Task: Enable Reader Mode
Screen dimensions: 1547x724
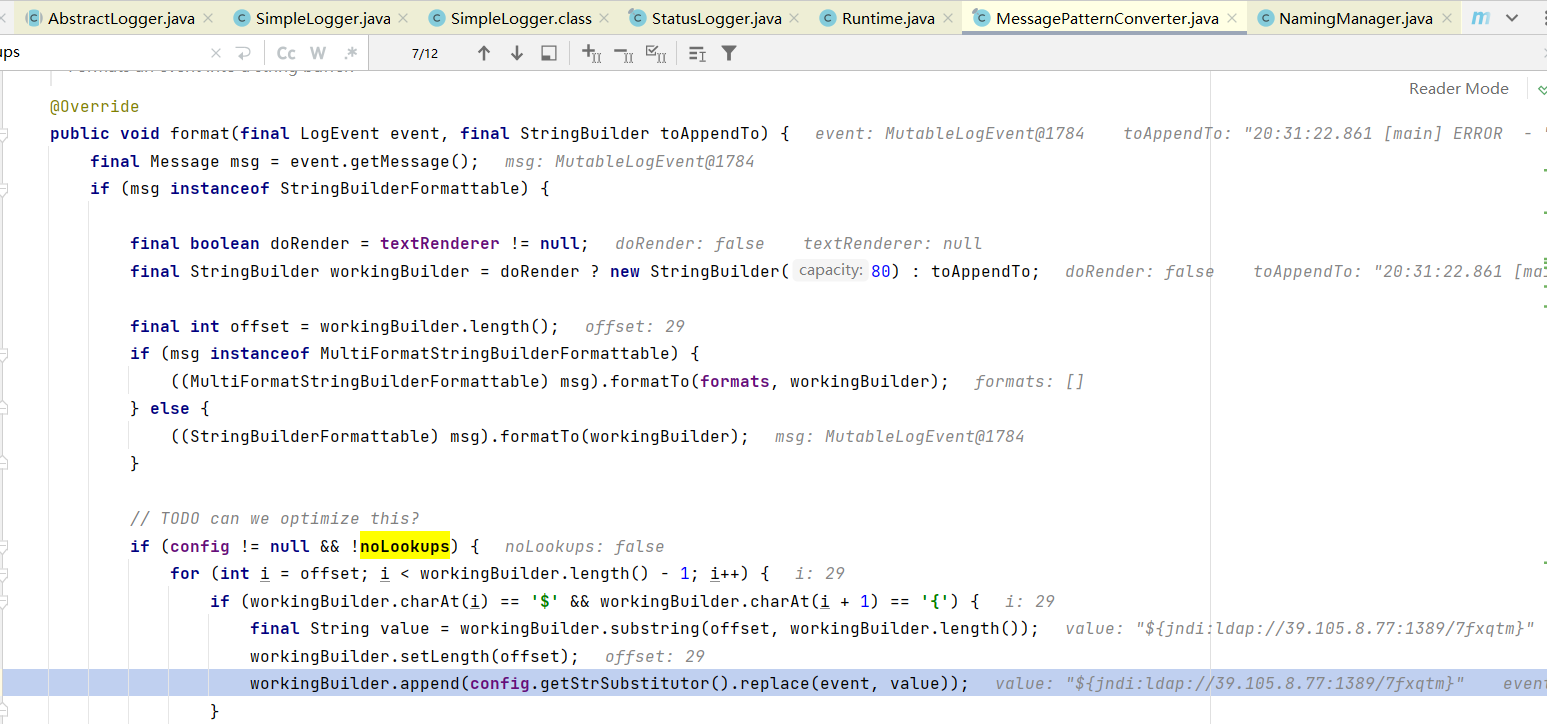Action: 1459,88
